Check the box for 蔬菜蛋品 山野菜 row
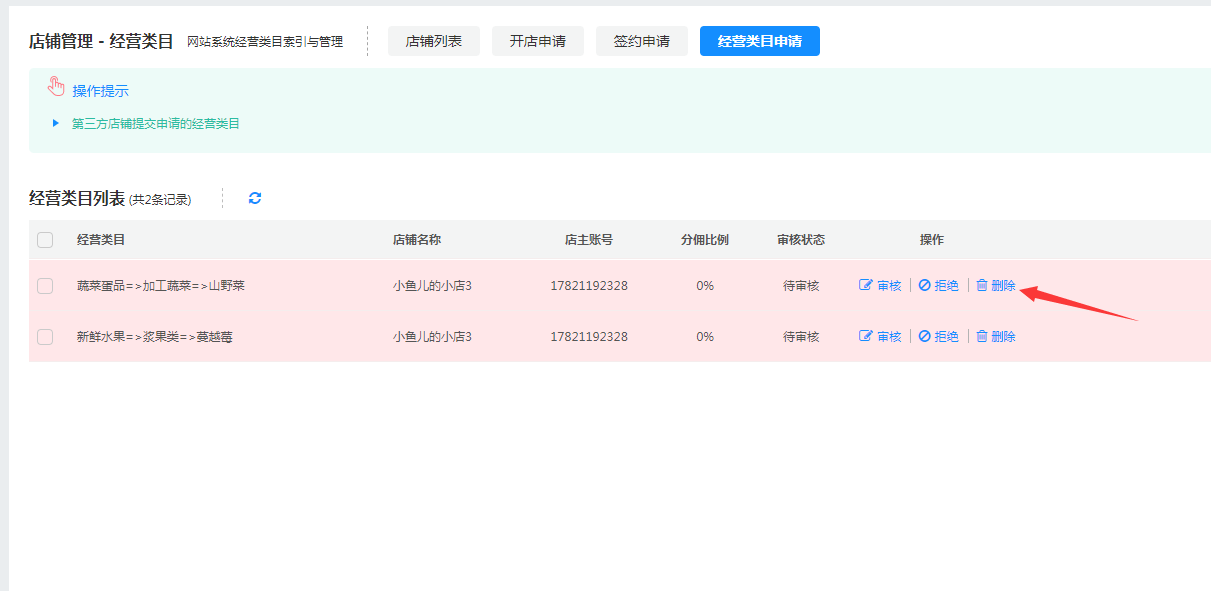Viewport: 1211px width, 591px height. pos(45,286)
